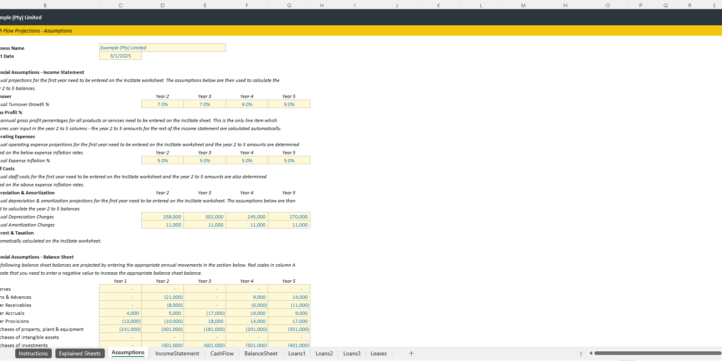
Task: Select depreciation charge cell 245,000
Action: (x=247, y=216)
